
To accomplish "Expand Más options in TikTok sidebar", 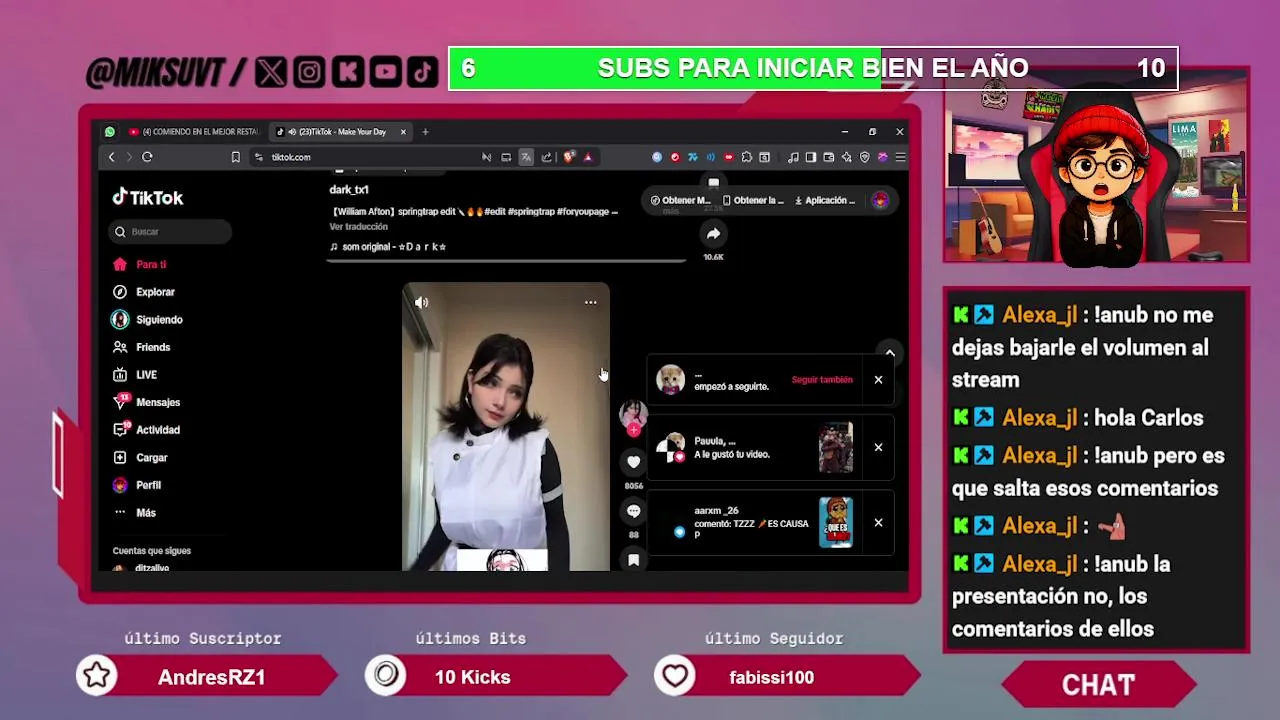I will (135, 513).
